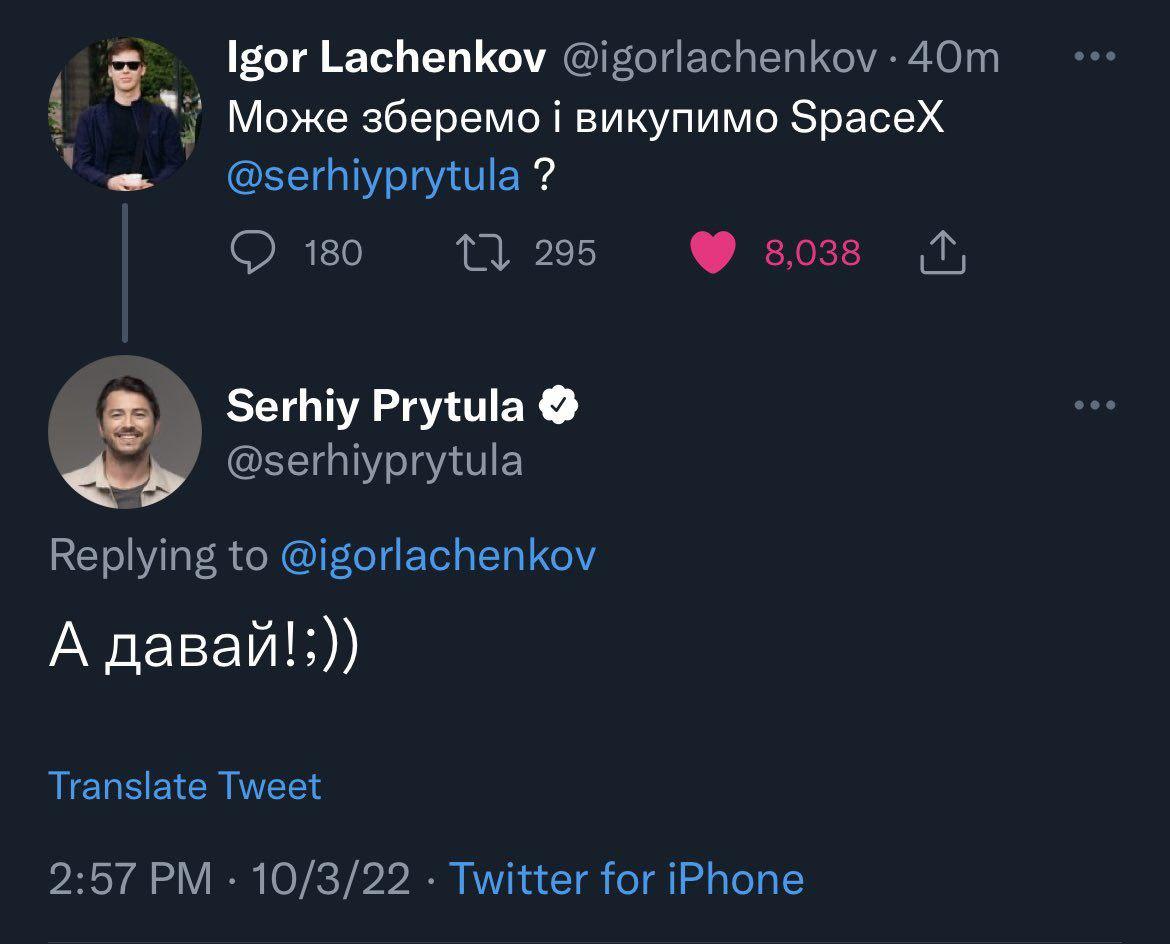Image resolution: width=1170 pixels, height=944 pixels.
Task: Open Serhiy Prytula's profile picture
Action: [125, 432]
